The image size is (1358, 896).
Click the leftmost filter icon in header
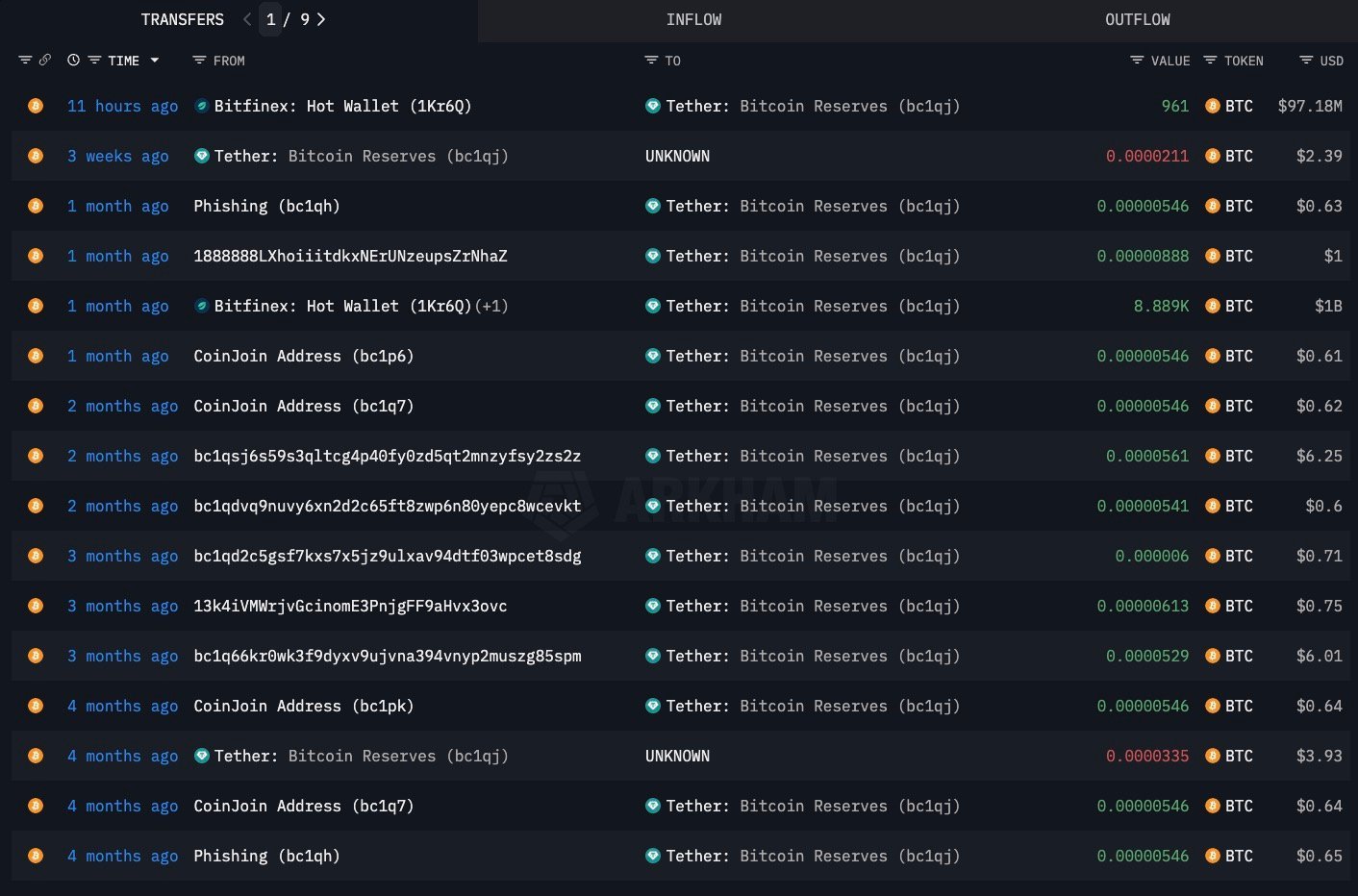(x=25, y=60)
